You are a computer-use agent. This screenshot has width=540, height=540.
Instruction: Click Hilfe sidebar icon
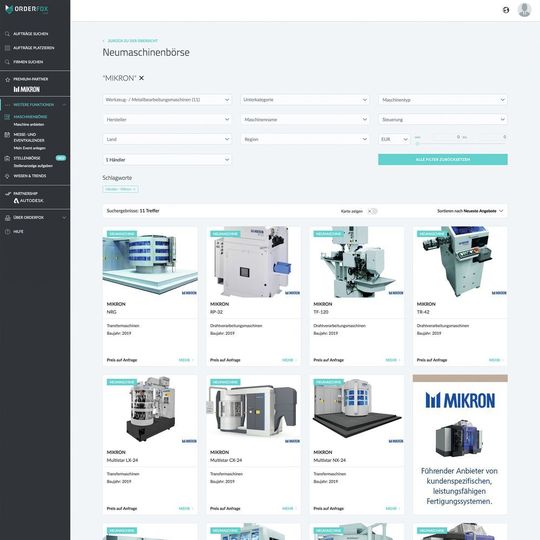click(x=7, y=232)
